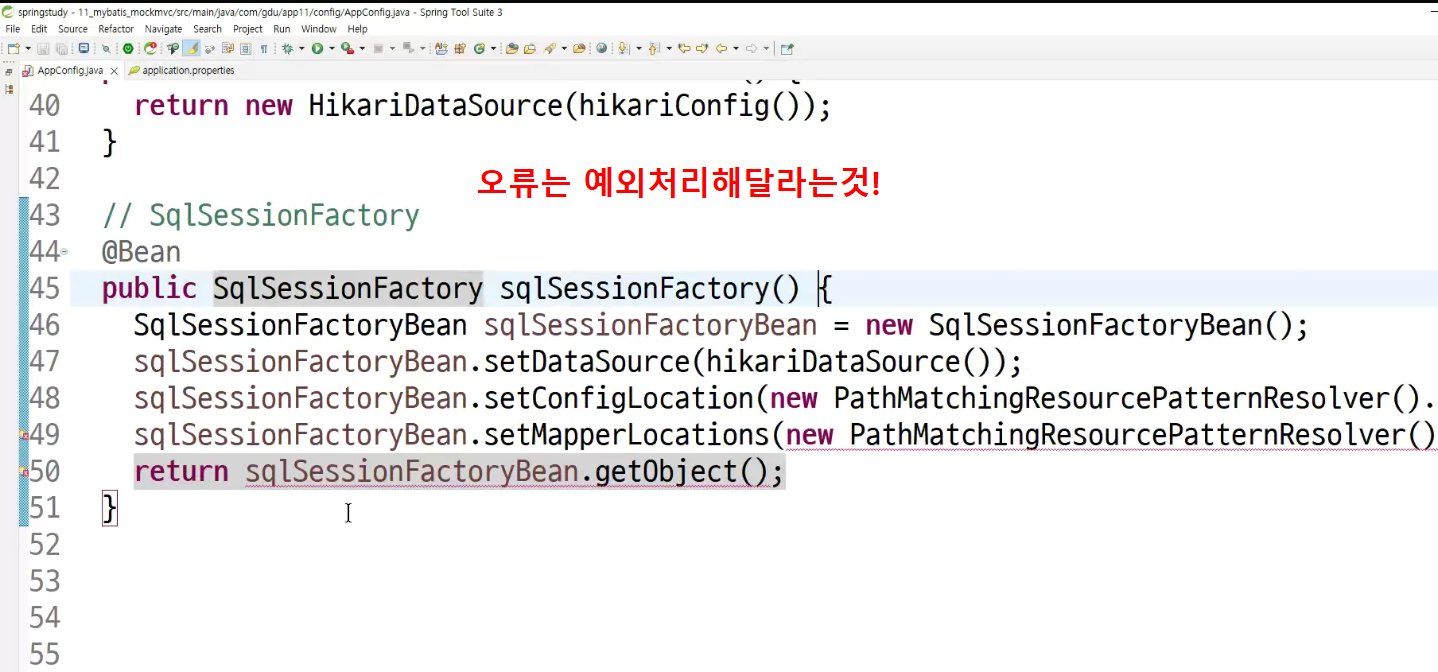Go to Next Annotation arrow icon

point(622,48)
